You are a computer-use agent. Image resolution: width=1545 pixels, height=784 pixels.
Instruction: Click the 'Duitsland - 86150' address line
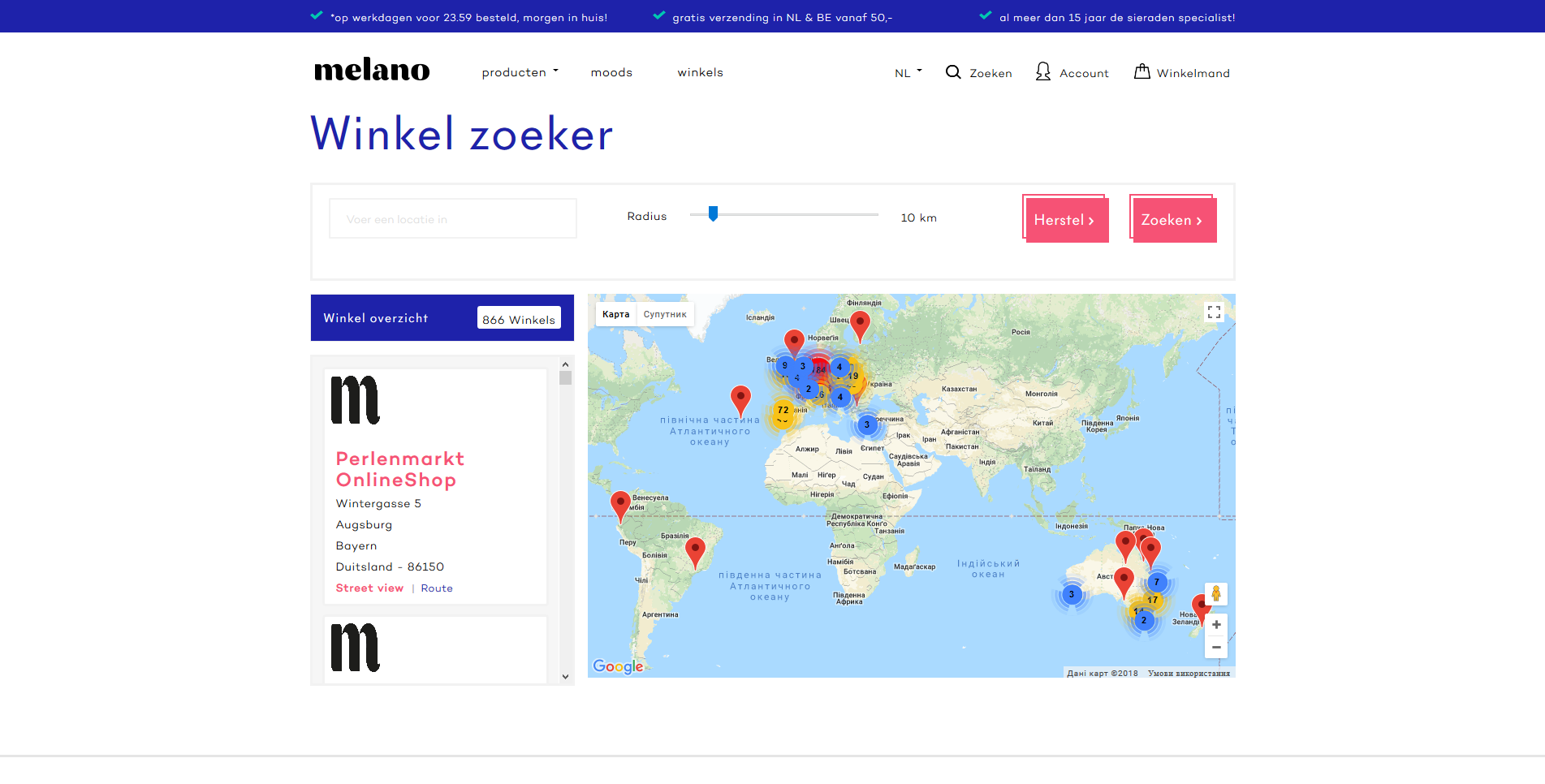coord(390,566)
